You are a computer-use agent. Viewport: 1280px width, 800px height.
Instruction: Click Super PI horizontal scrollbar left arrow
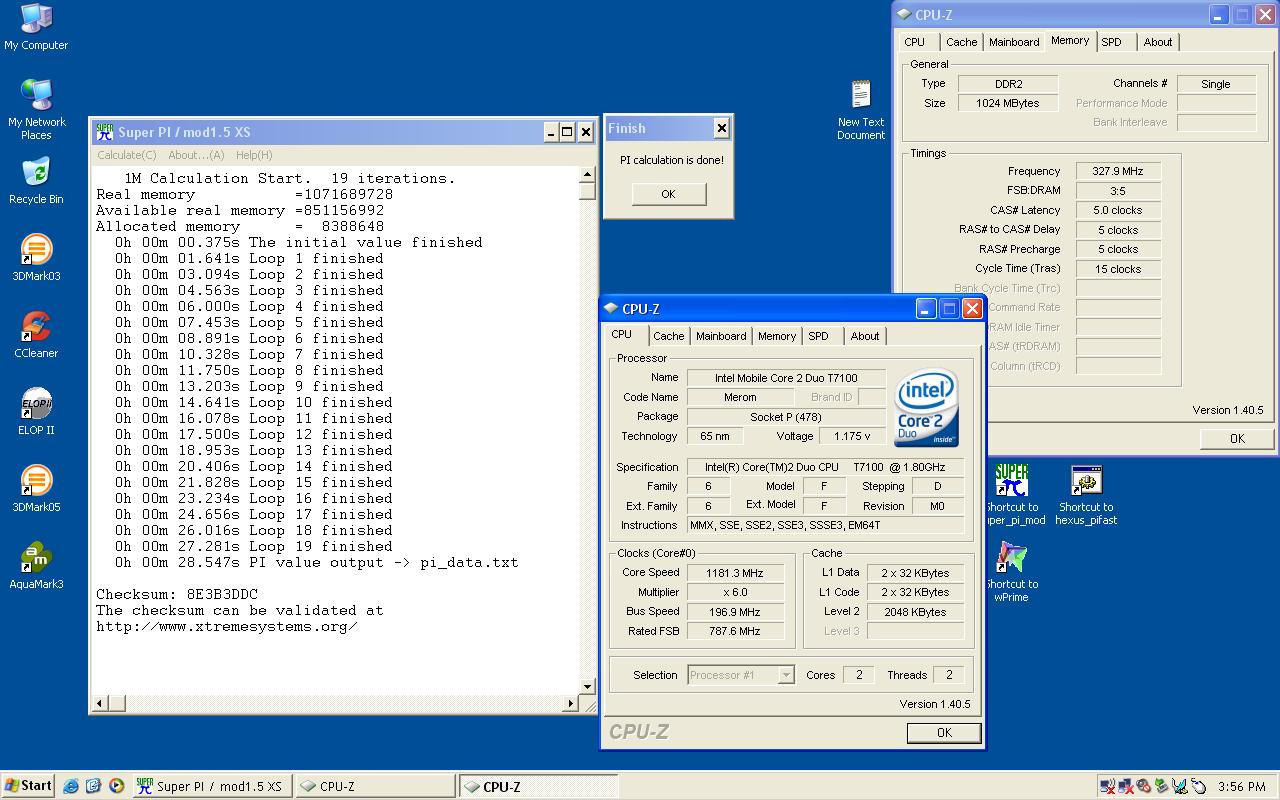(99, 703)
